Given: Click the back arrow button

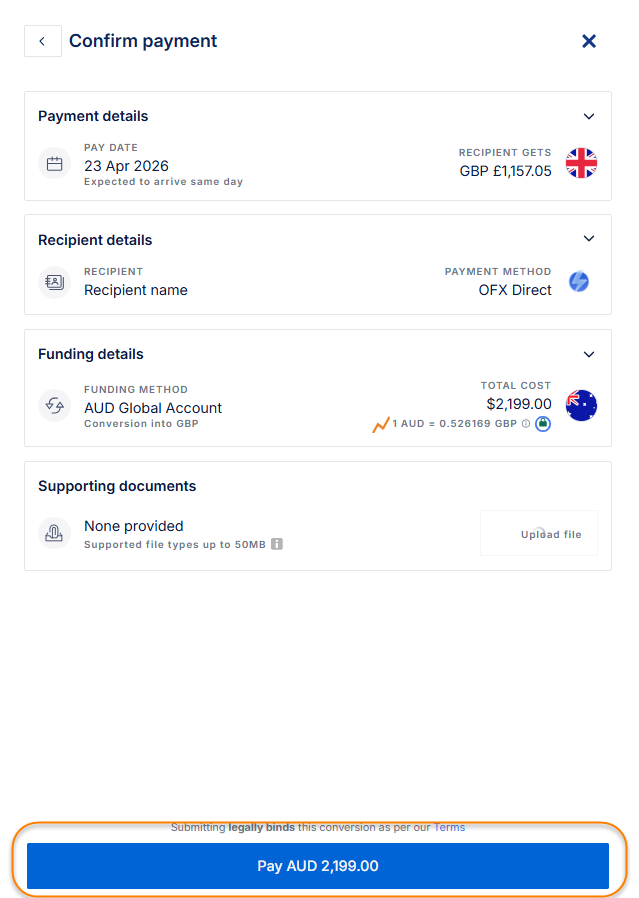Looking at the screenshot, I should click(42, 41).
